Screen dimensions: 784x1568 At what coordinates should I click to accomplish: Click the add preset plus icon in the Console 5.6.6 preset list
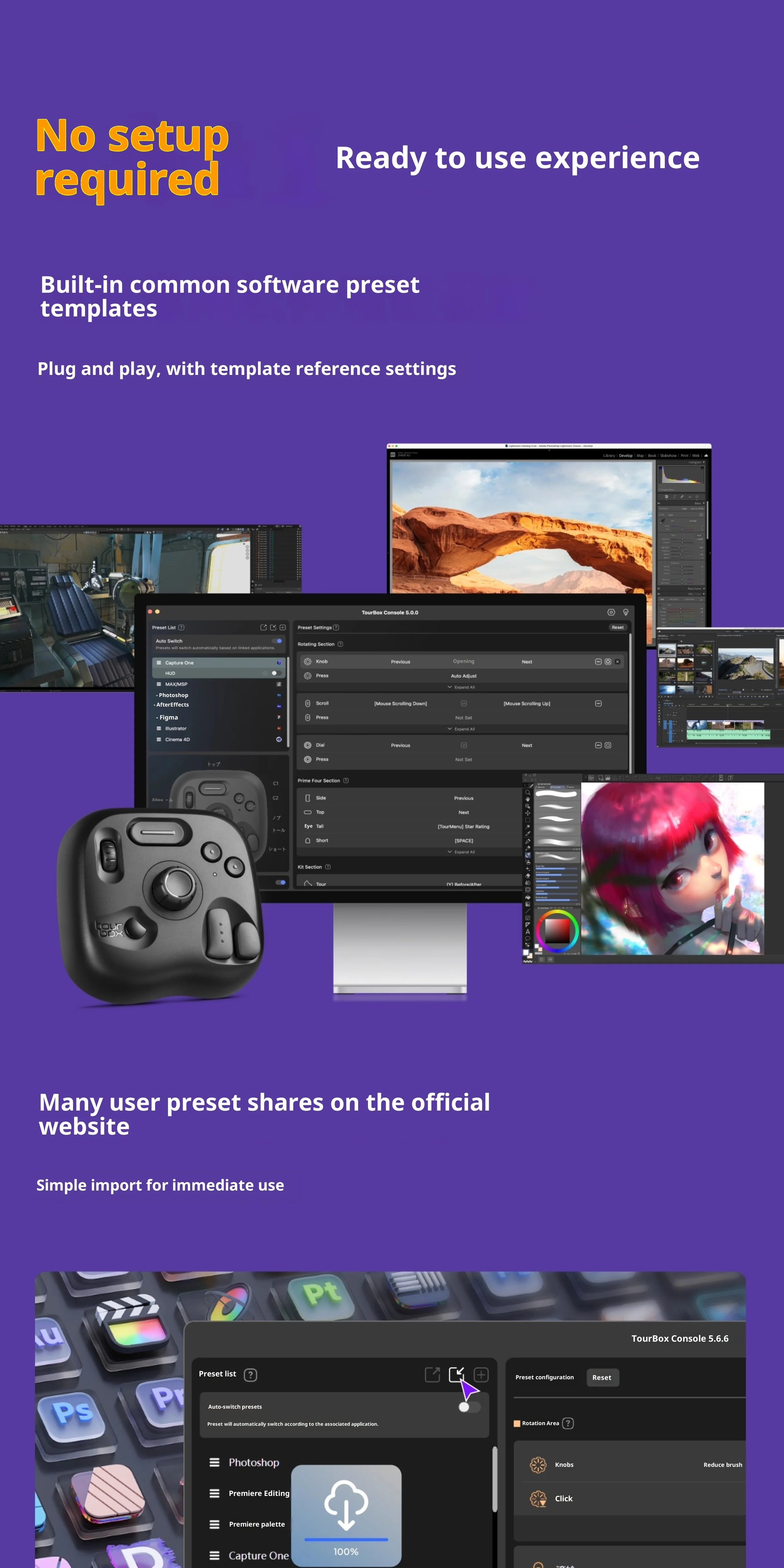pos(481,1375)
